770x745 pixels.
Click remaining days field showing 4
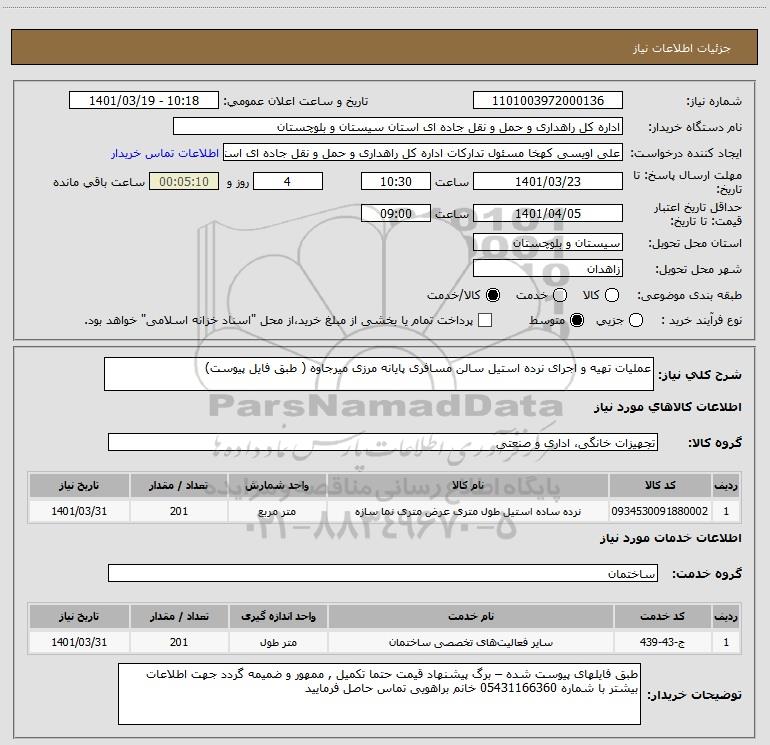[x=288, y=181]
